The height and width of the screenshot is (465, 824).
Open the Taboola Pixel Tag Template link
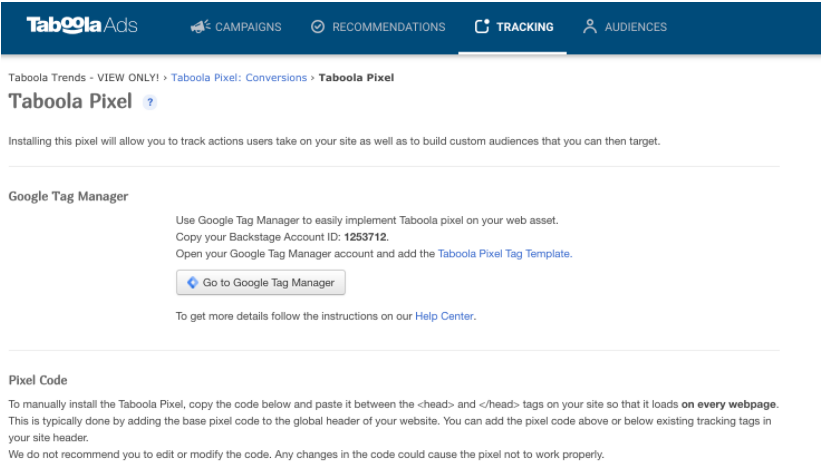tap(505, 254)
